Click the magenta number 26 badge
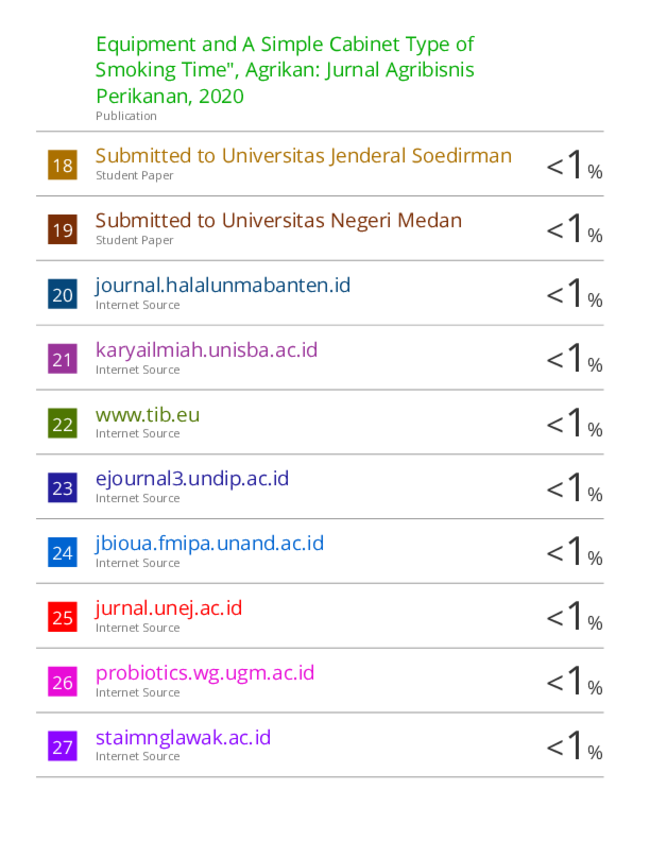The height and width of the screenshot is (841, 650). tap(62, 682)
